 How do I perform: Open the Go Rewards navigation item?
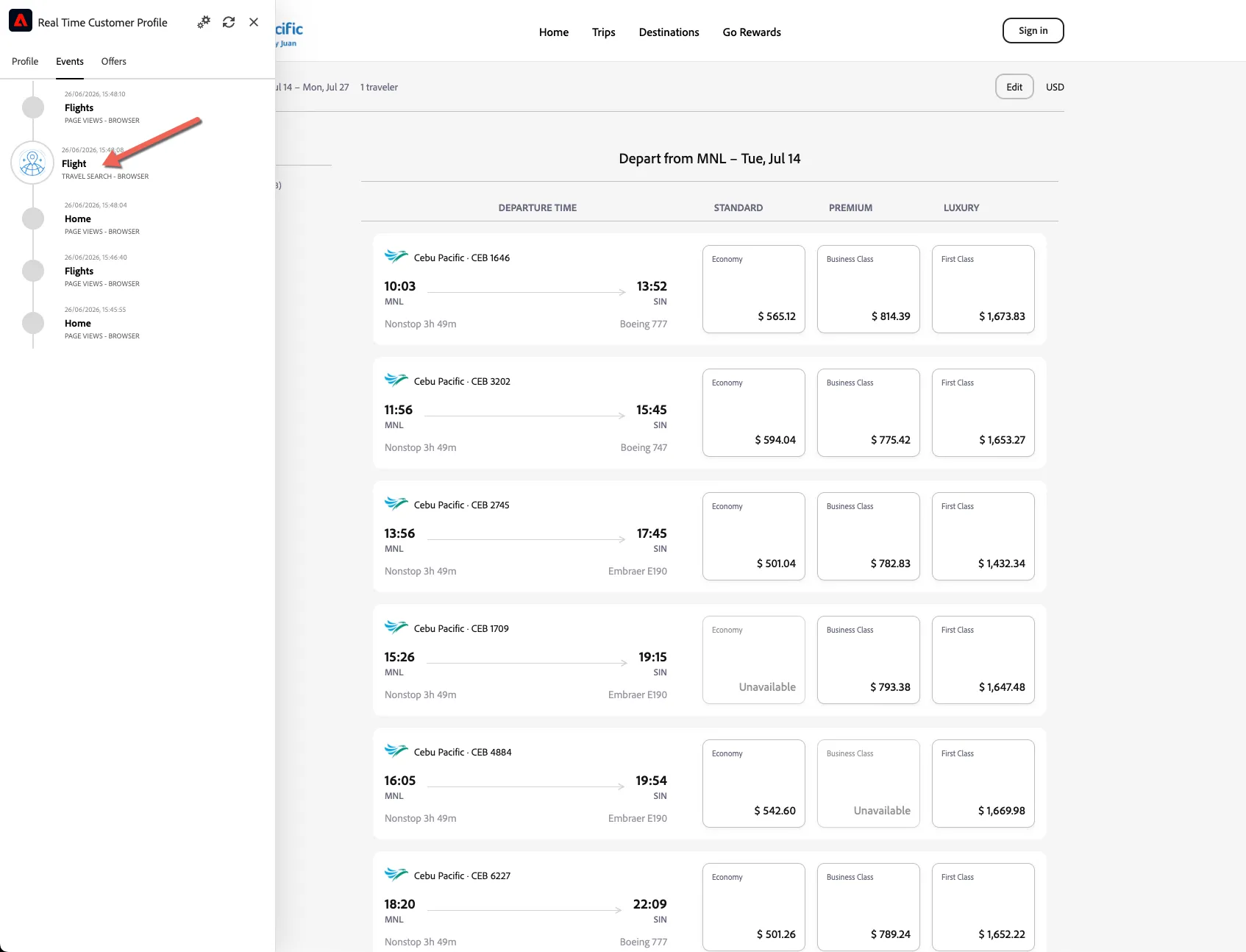click(752, 32)
